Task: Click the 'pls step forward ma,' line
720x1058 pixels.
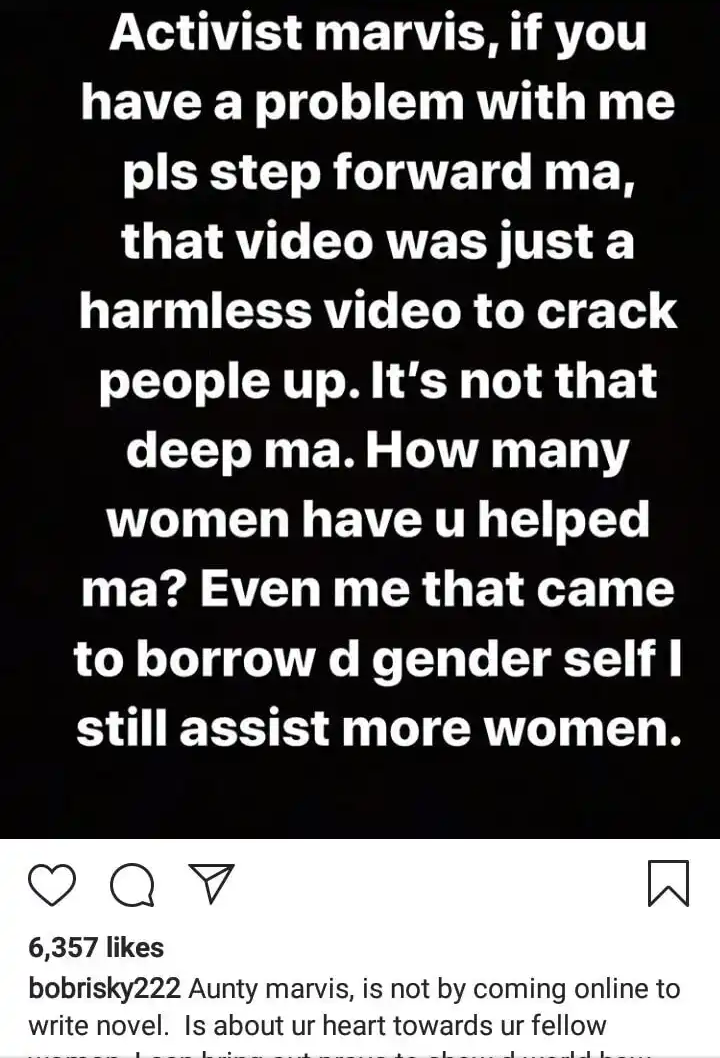Action: [379, 172]
